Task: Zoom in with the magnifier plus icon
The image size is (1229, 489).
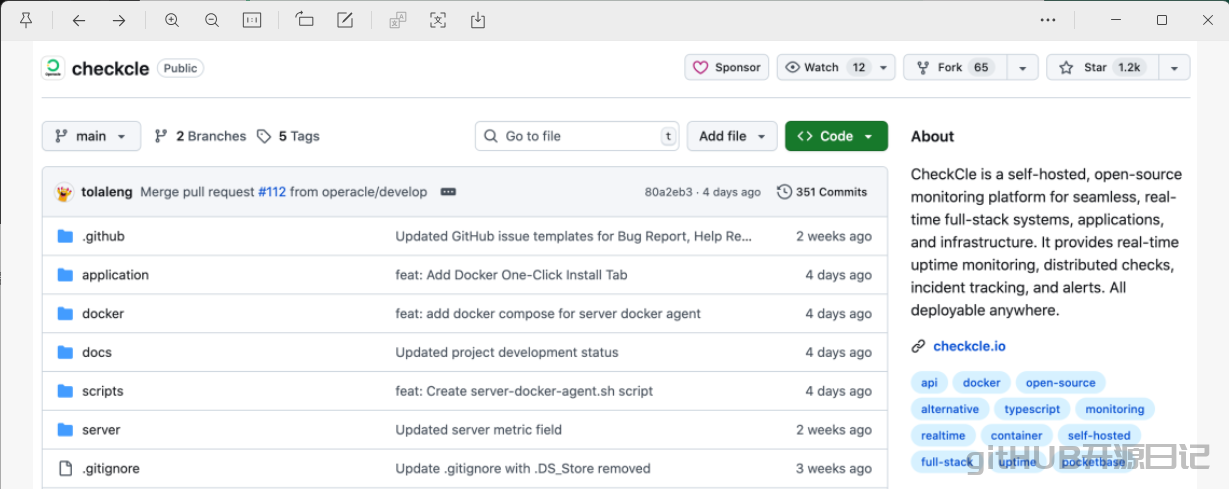Action: [x=172, y=20]
